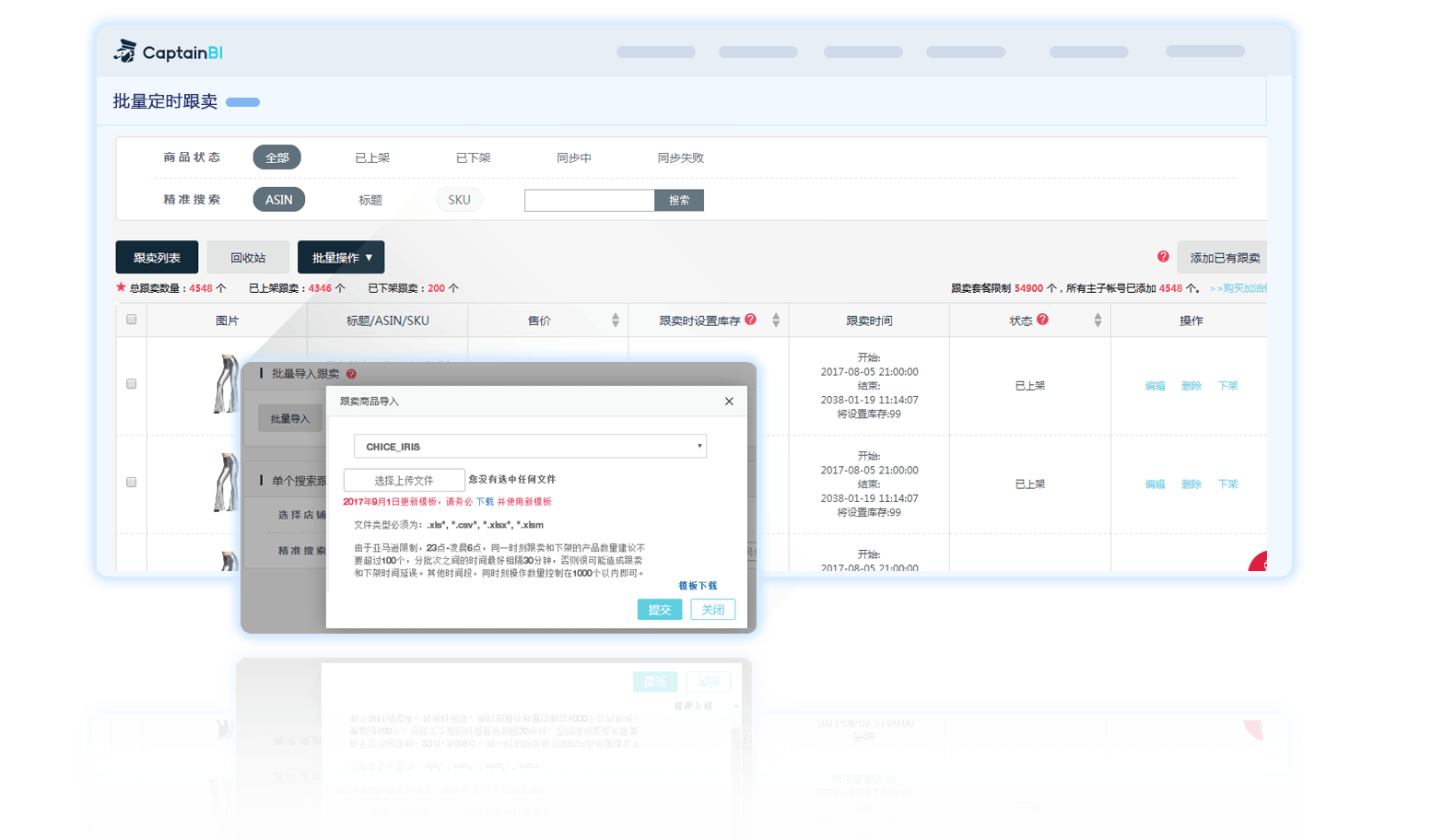Click 编辑 in second product row

1155,484
